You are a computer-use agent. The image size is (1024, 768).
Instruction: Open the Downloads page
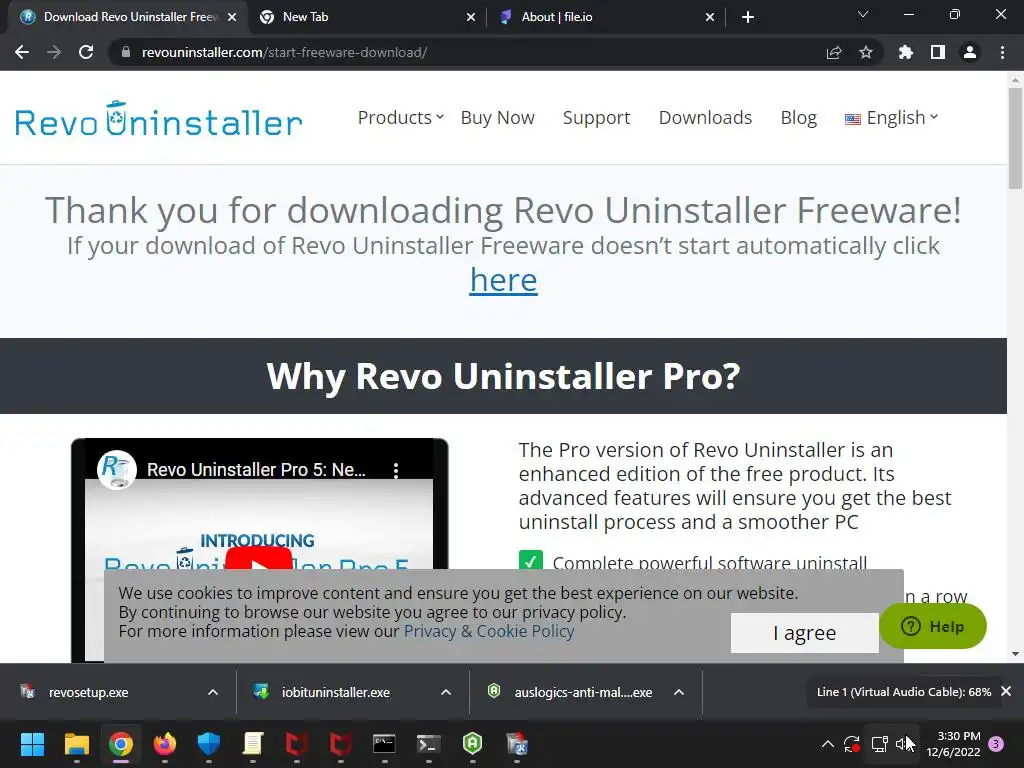click(x=705, y=118)
